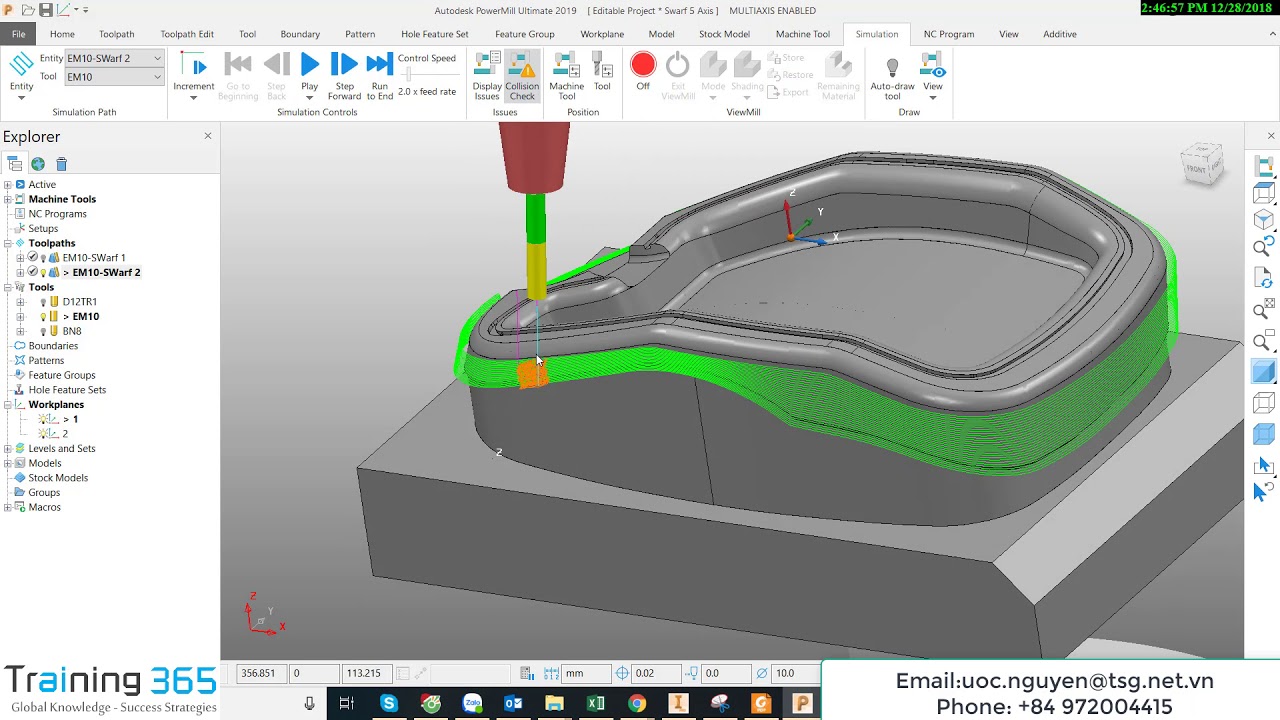Image resolution: width=1280 pixels, height=720 pixels.
Task: Open the File menu
Action: [x=18, y=34]
